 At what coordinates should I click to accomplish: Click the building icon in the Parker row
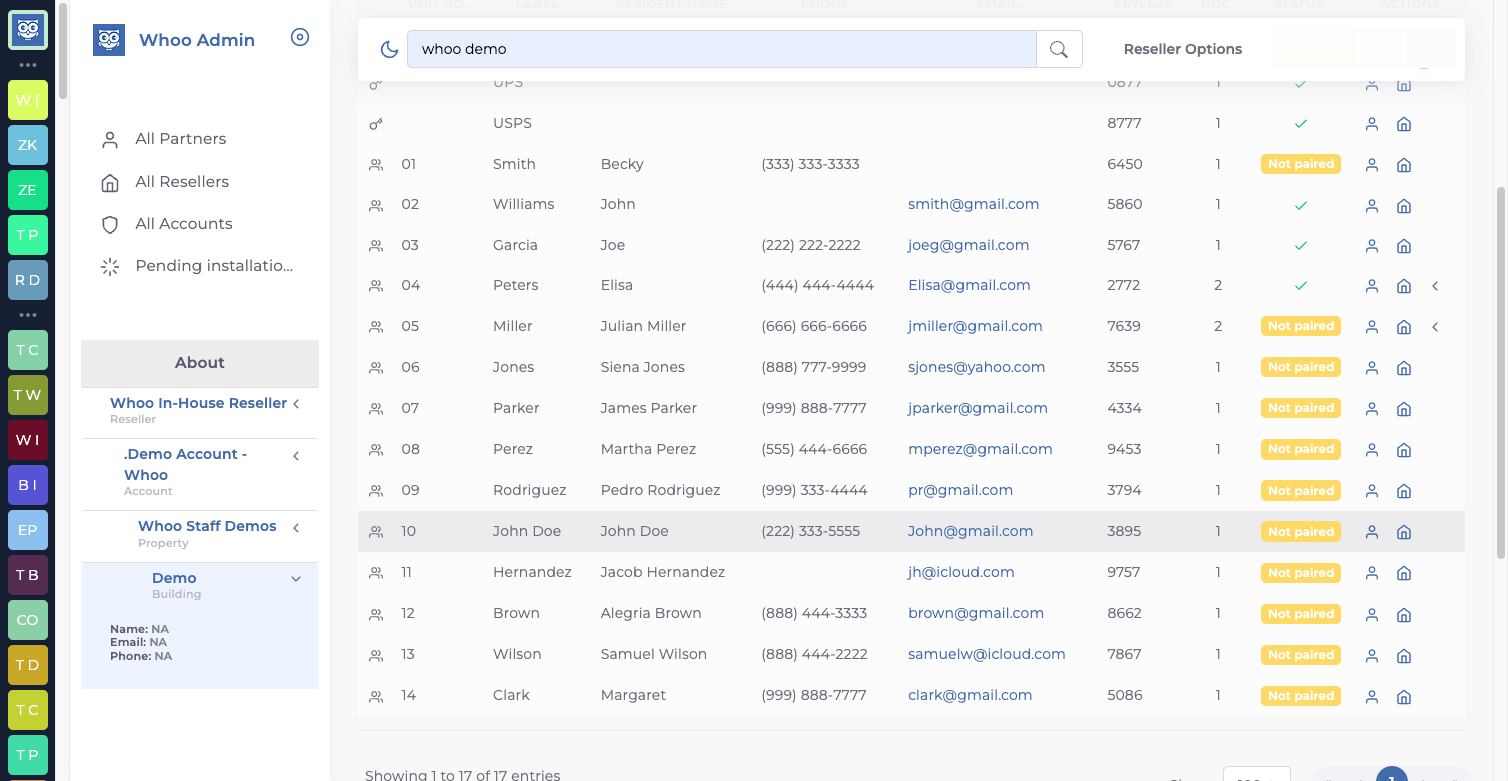pyautogui.click(x=1404, y=409)
